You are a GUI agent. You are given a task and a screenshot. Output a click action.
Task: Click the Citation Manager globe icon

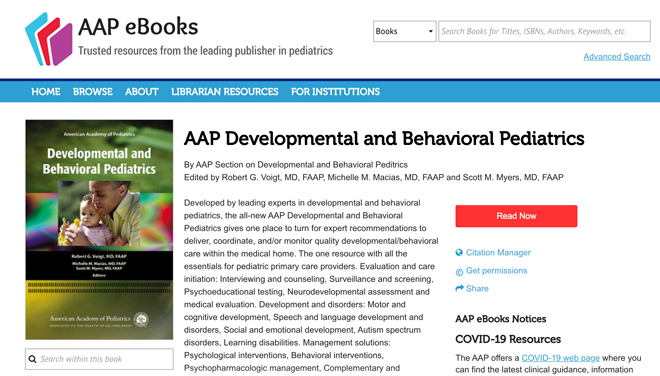pos(459,253)
